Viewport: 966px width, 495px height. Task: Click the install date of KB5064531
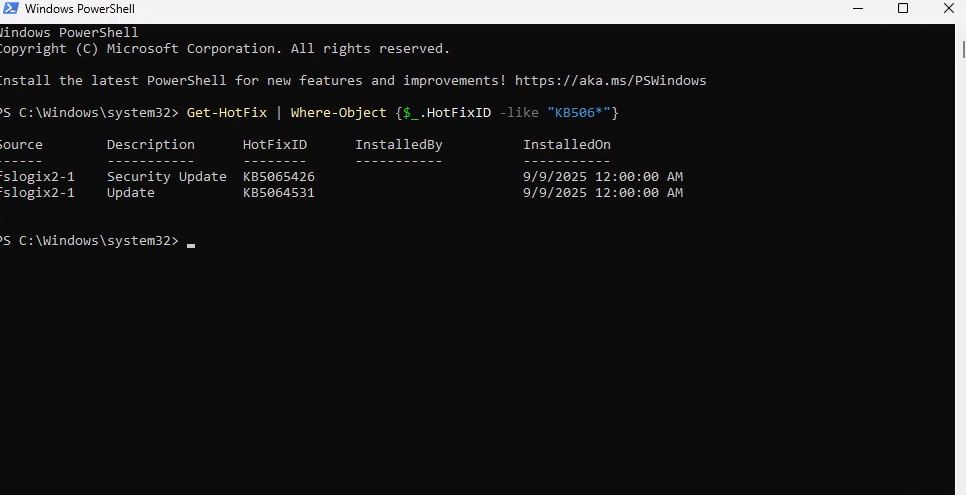602,192
